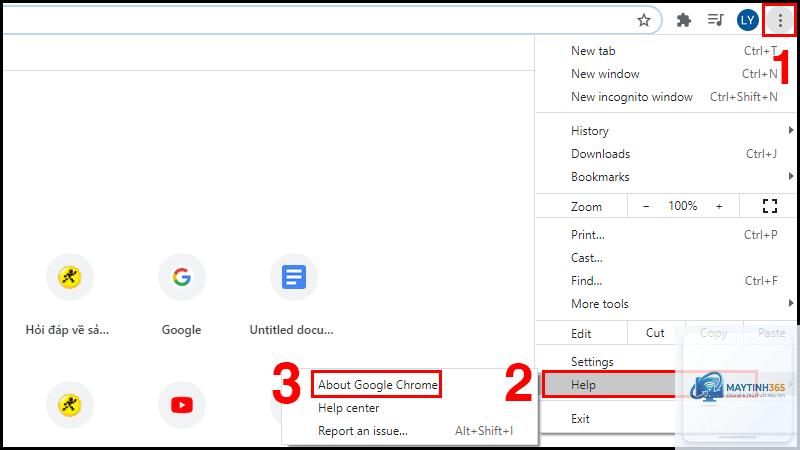
Task: Expand the History submenu
Action: 666,131
